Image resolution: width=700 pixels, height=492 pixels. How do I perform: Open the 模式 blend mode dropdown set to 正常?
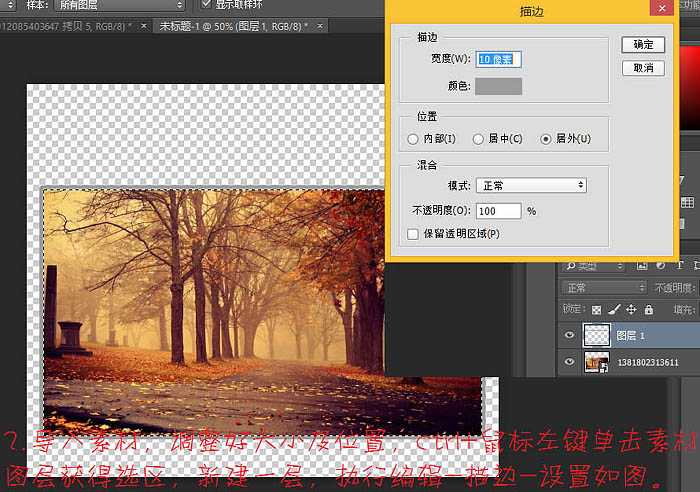[x=531, y=185]
